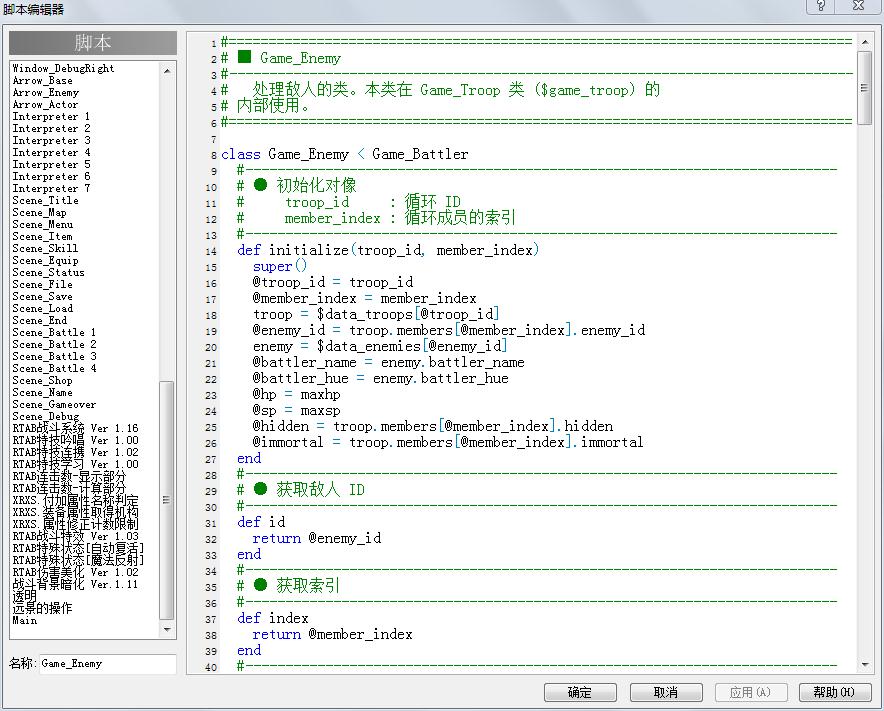Select the Interpreter 4 script

click(x=51, y=153)
